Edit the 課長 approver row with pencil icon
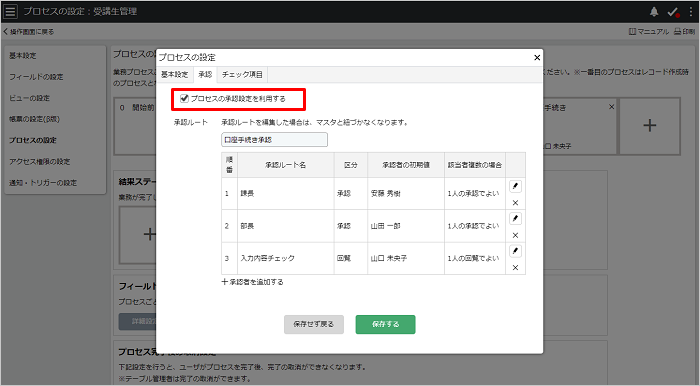 (x=515, y=186)
